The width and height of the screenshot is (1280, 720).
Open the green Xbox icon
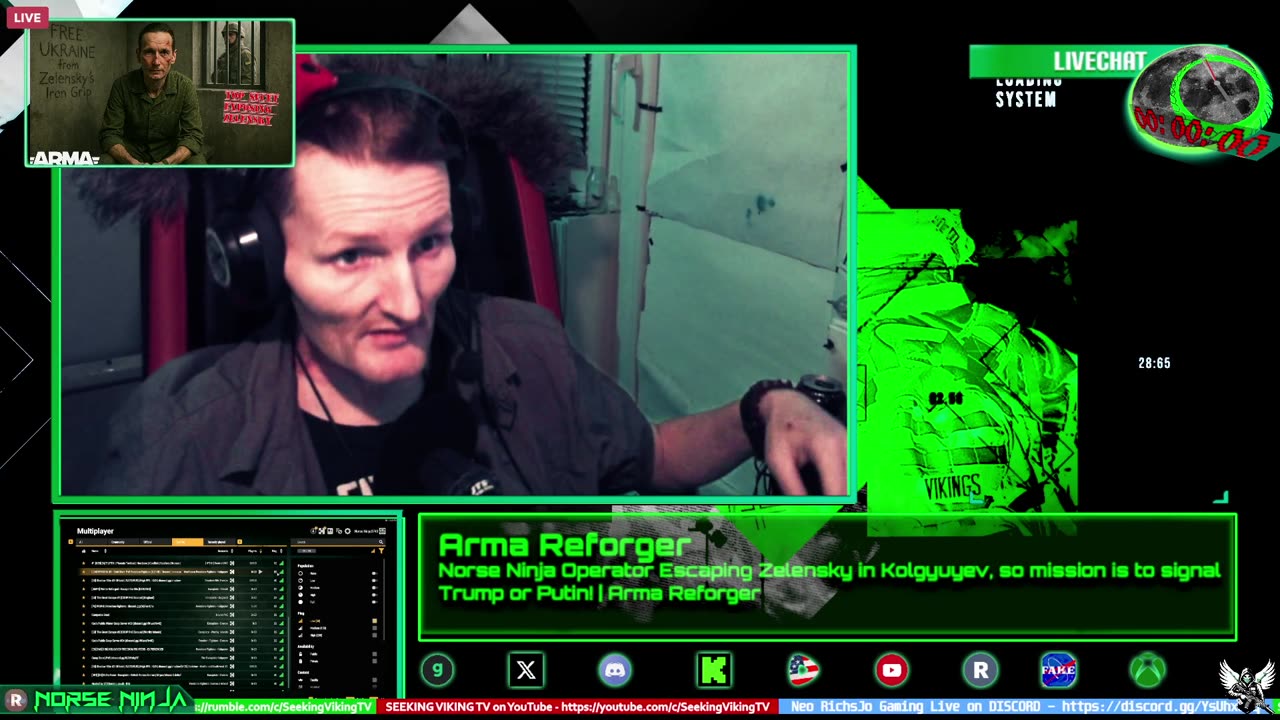pyautogui.click(x=1148, y=670)
